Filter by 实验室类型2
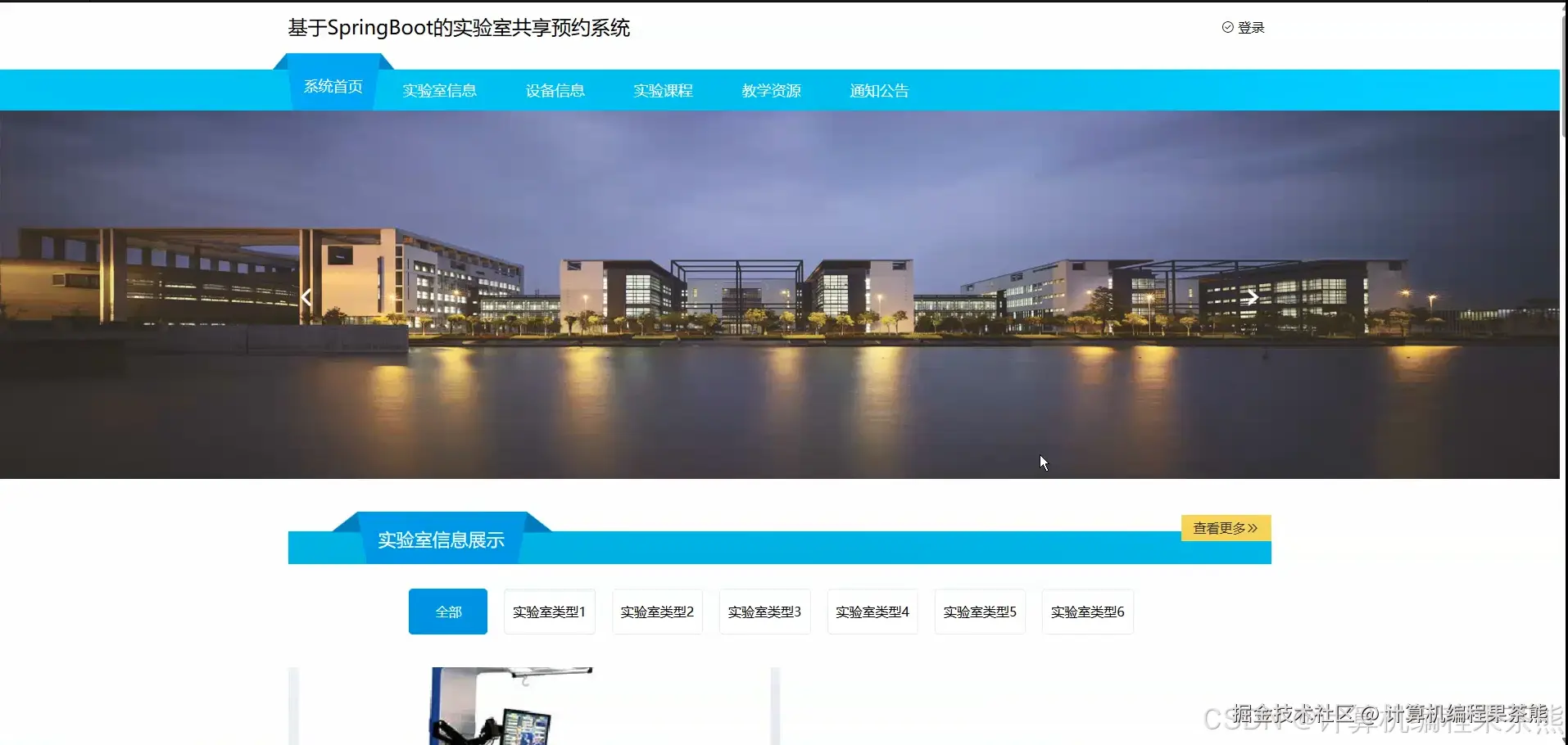Viewport: 1568px width, 745px height. (x=657, y=612)
